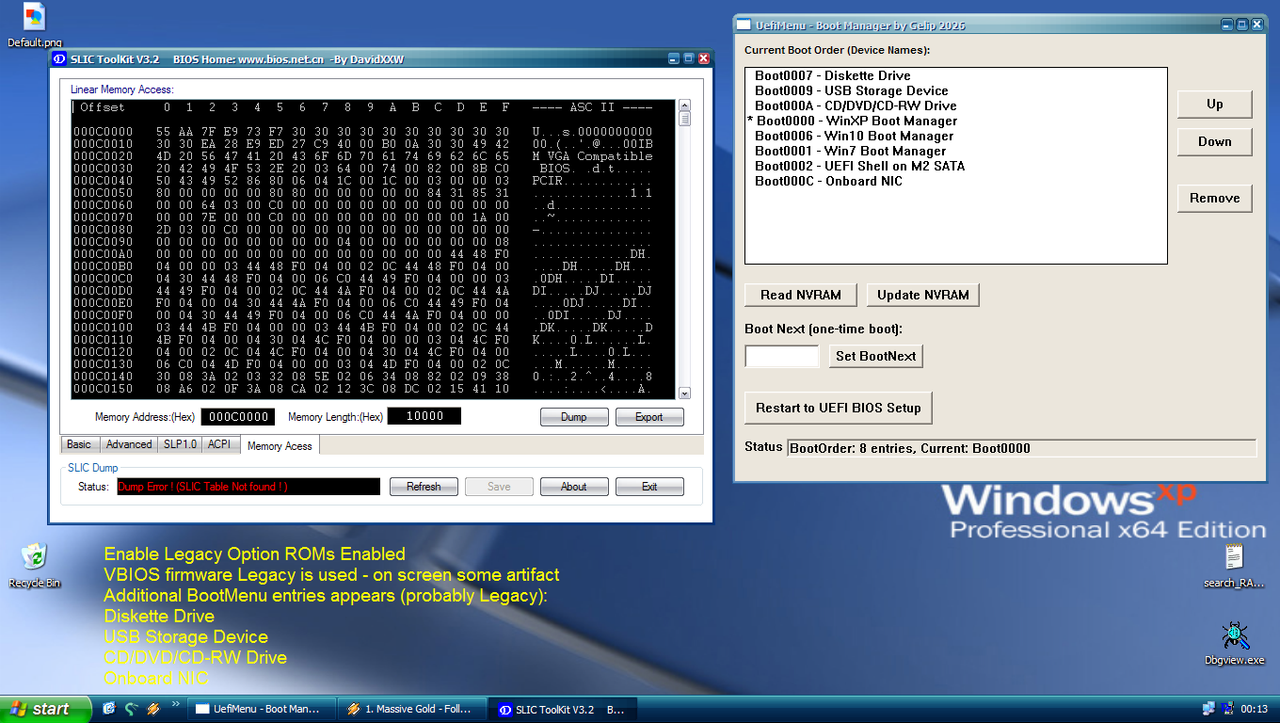Click the Refresh button in SLIC Dump
Screen dimensions: 1280x723
coord(423,487)
